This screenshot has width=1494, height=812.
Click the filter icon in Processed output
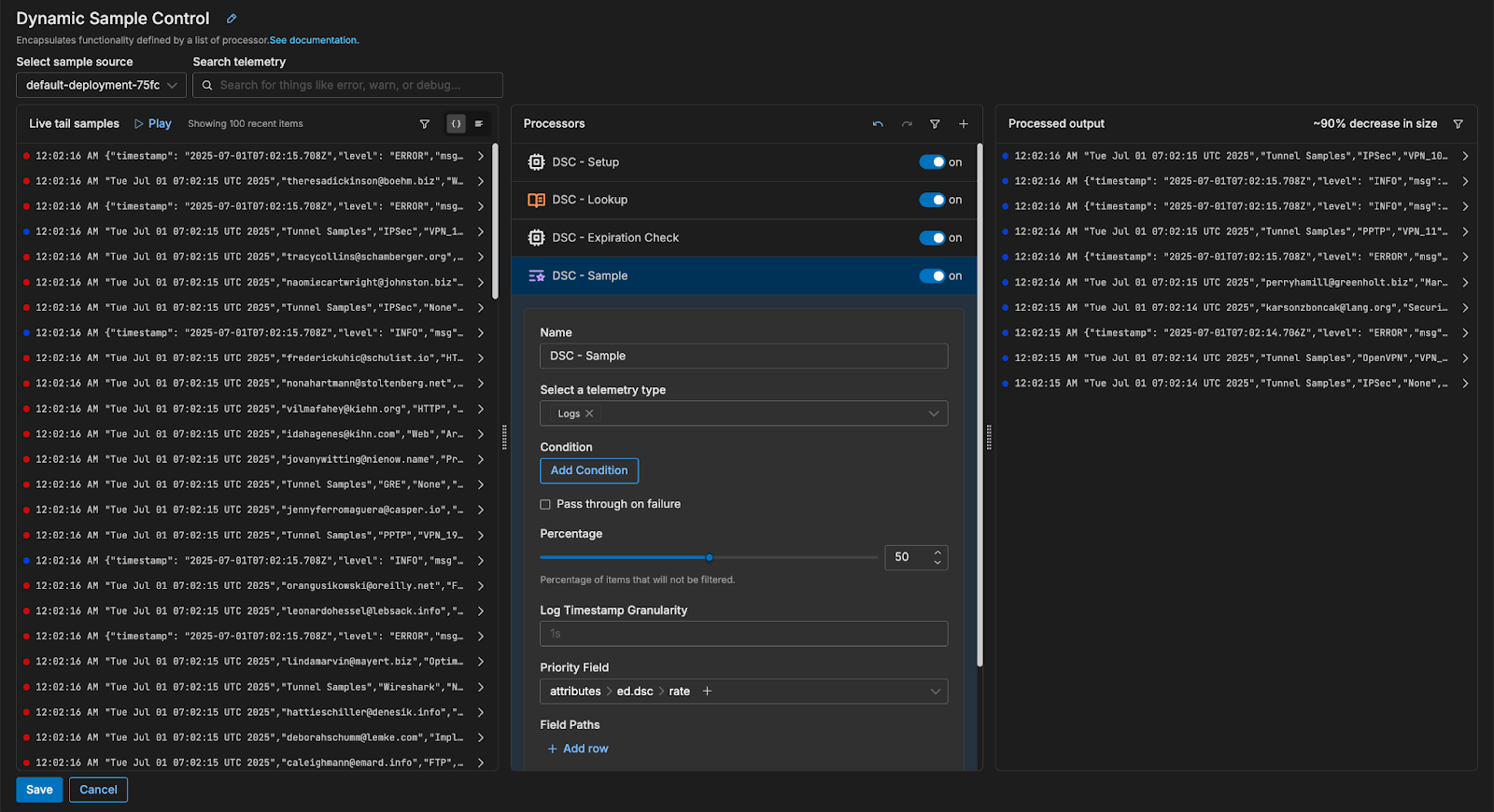[x=1458, y=124]
